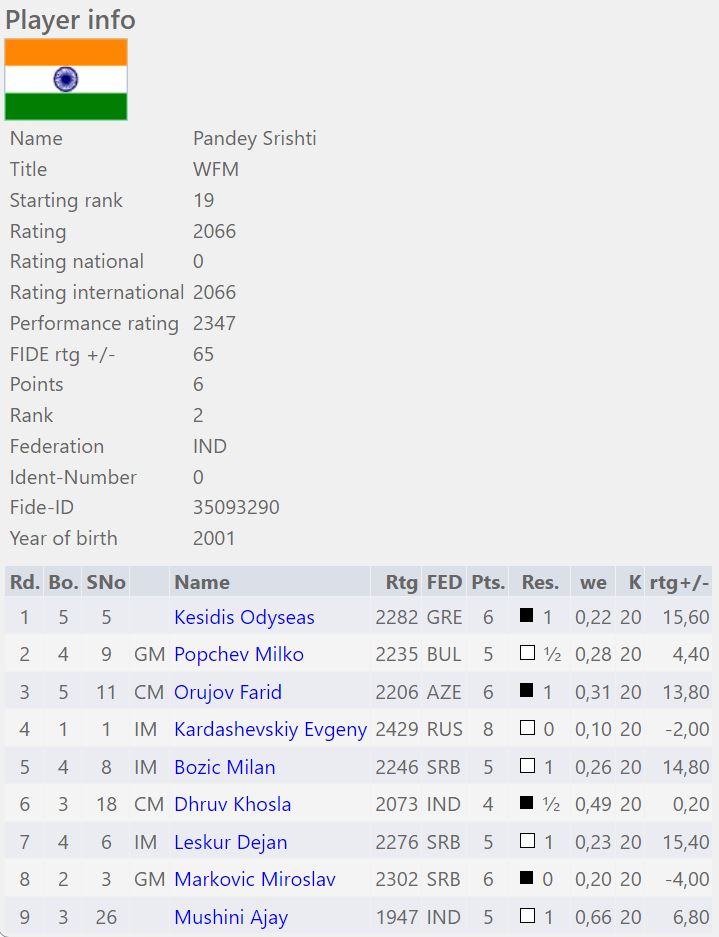Click white piece icon in Kardashevskiy row
The height and width of the screenshot is (937, 719).
point(527,729)
